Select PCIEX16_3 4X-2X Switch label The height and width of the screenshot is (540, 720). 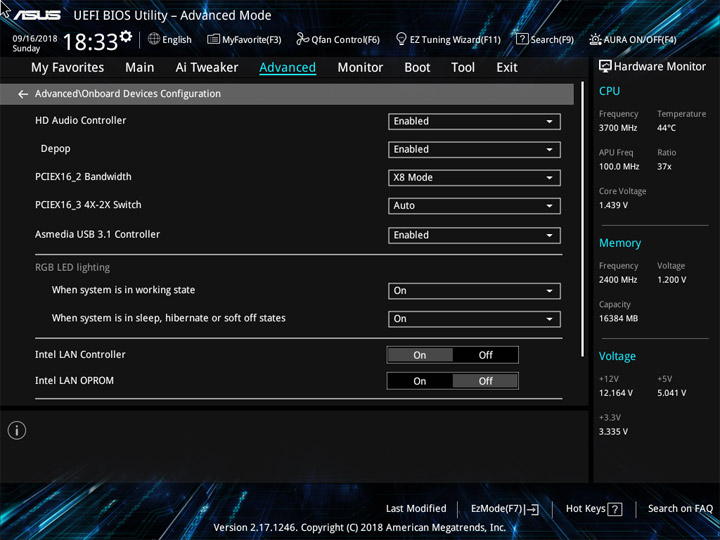[x=88, y=205]
